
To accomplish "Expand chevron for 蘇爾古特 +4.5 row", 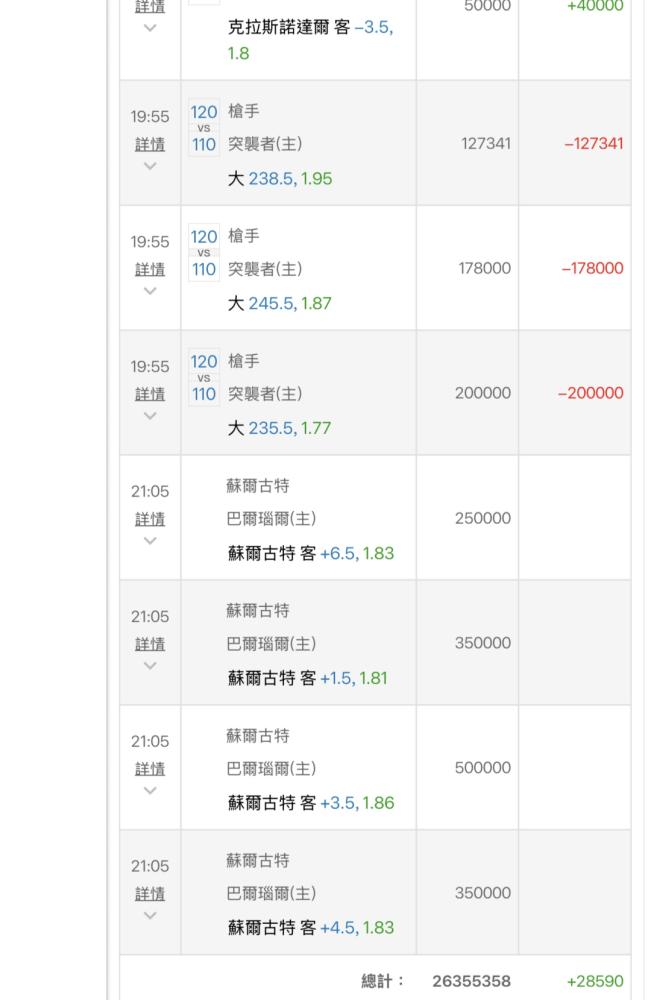I will (x=150, y=916).
